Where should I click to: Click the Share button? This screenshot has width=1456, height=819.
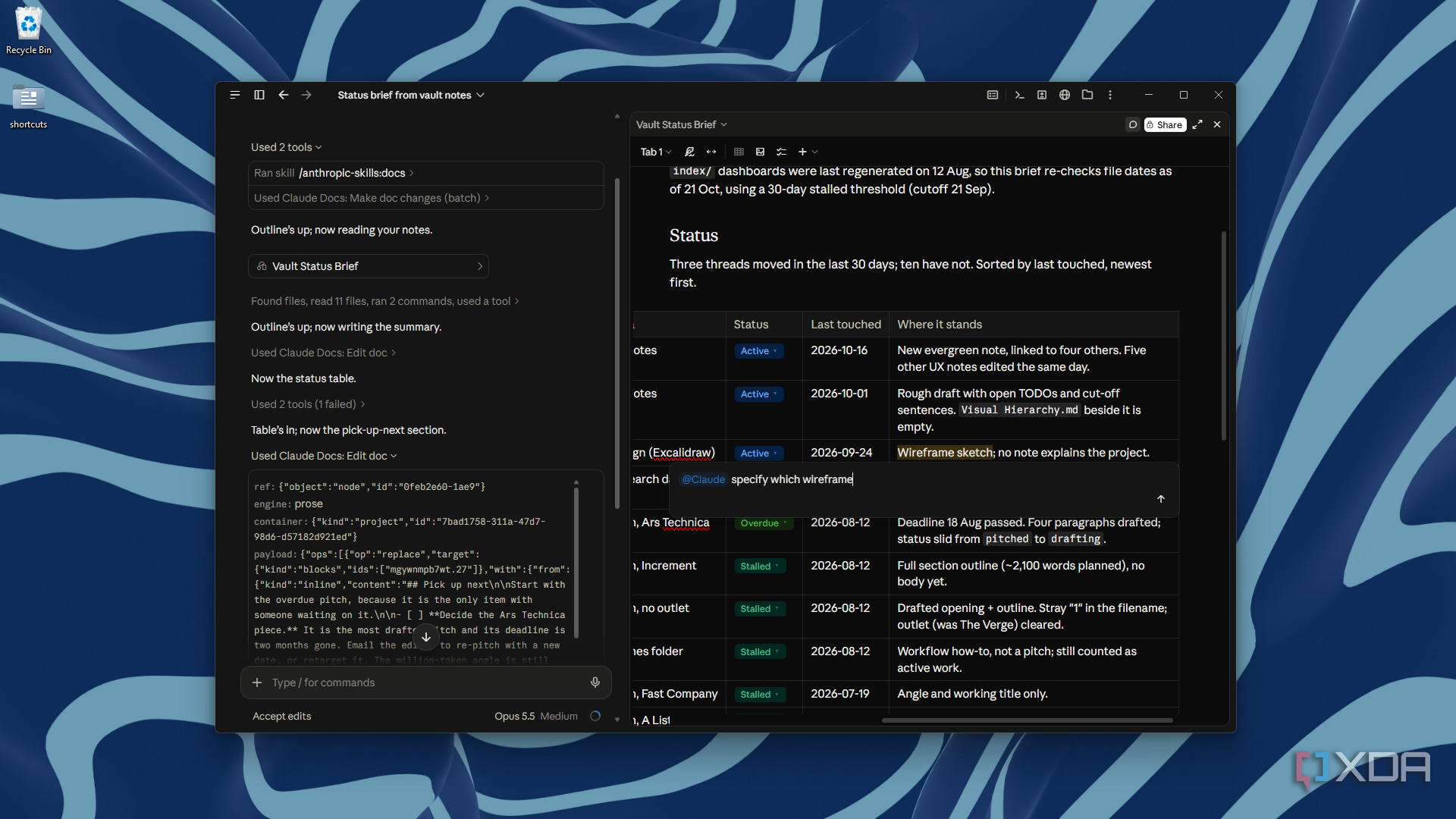(x=1165, y=124)
